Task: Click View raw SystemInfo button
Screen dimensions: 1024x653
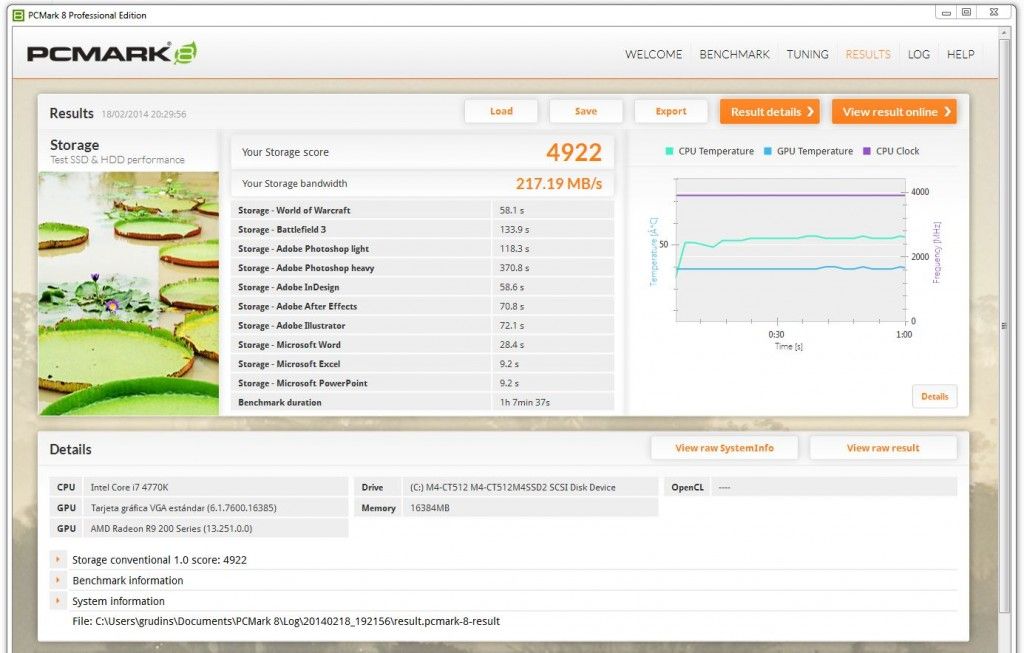Action: 724,448
